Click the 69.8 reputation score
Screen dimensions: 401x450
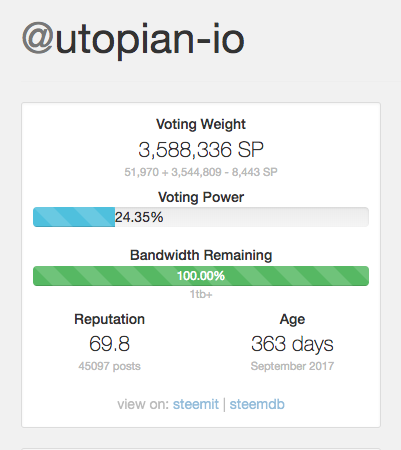point(109,344)
